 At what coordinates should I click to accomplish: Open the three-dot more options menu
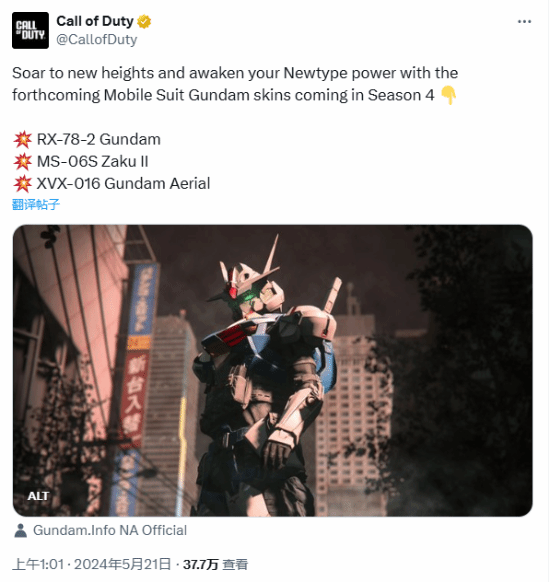tap(524, 22)
